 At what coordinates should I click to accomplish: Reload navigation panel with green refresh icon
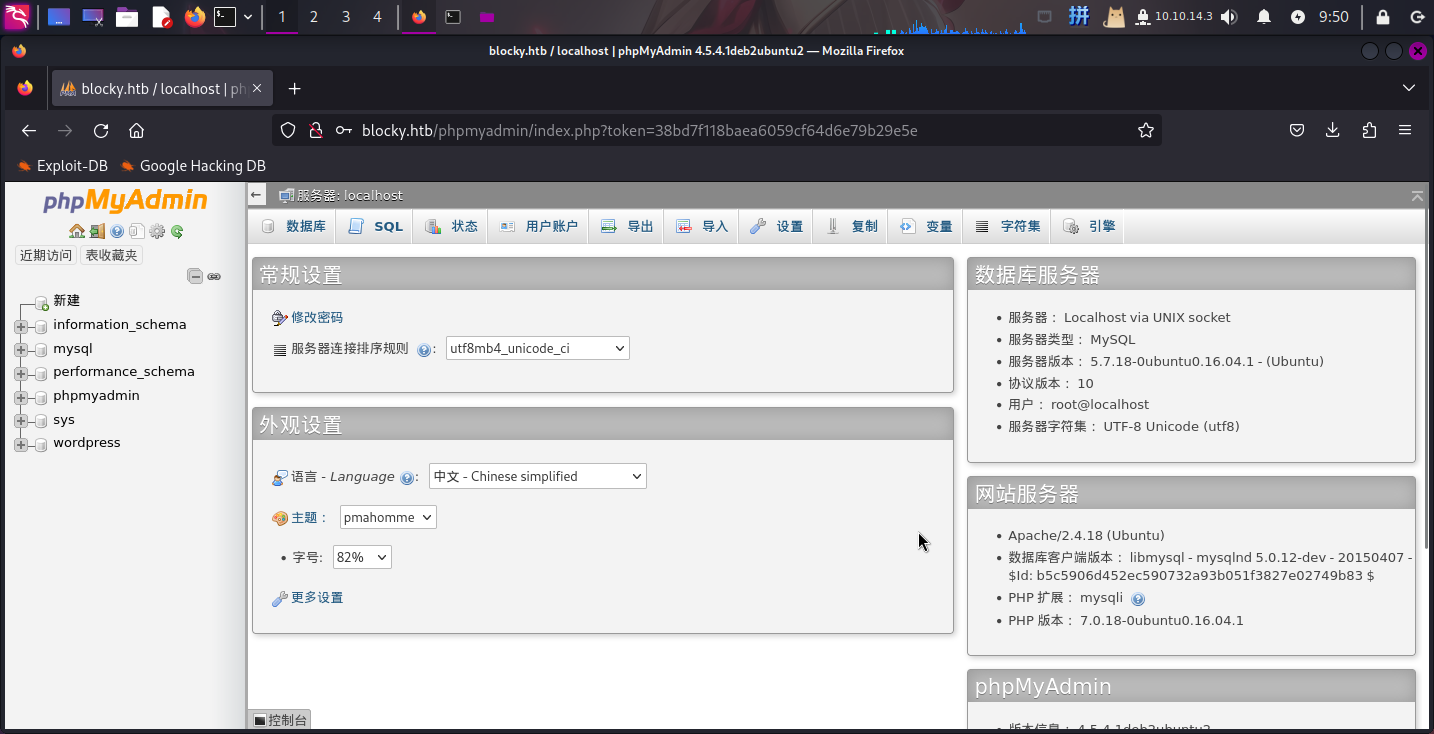coord(177,231)
